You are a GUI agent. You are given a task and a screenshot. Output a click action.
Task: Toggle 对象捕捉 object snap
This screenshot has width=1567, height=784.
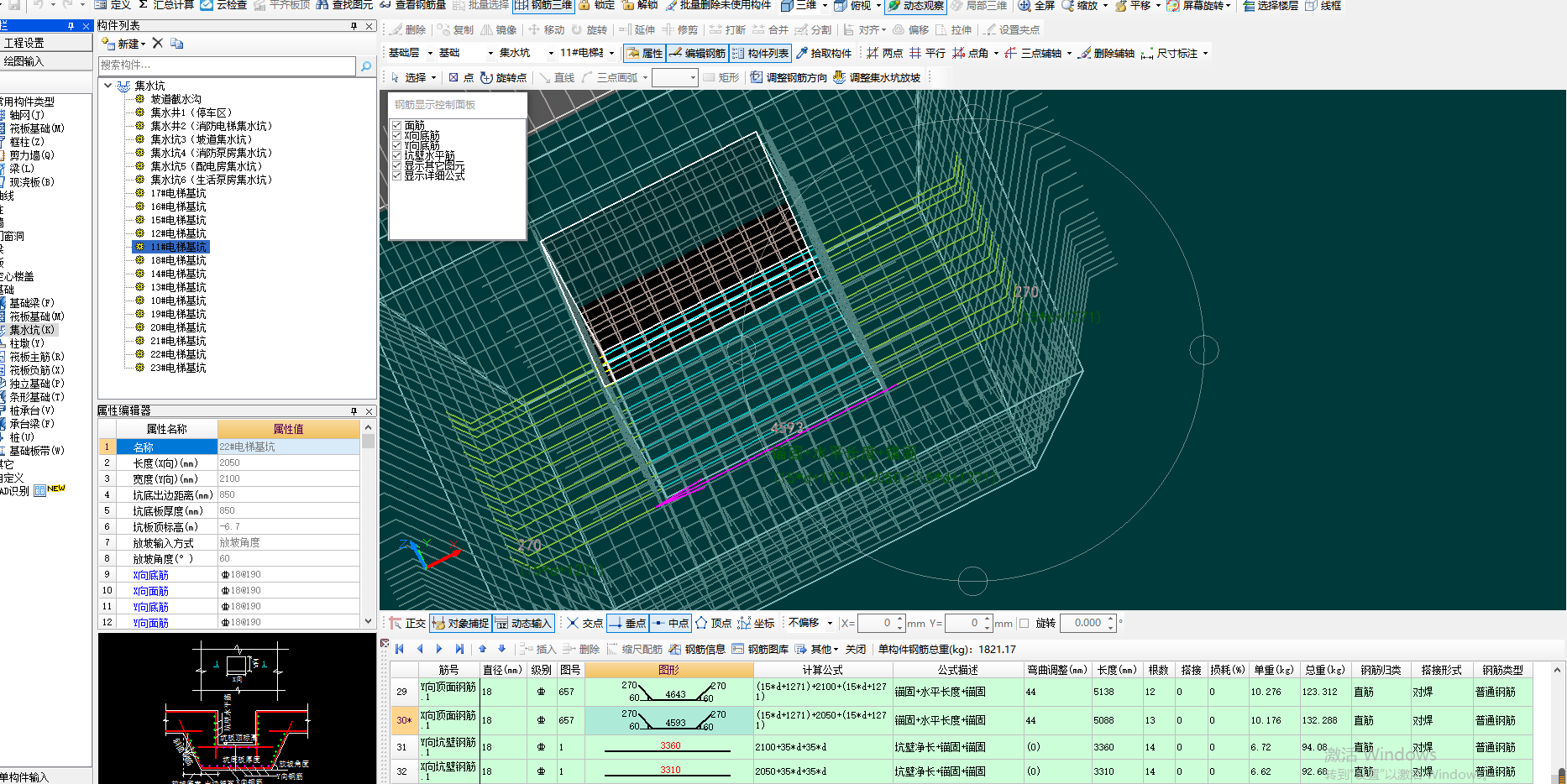tap(460, 623)
